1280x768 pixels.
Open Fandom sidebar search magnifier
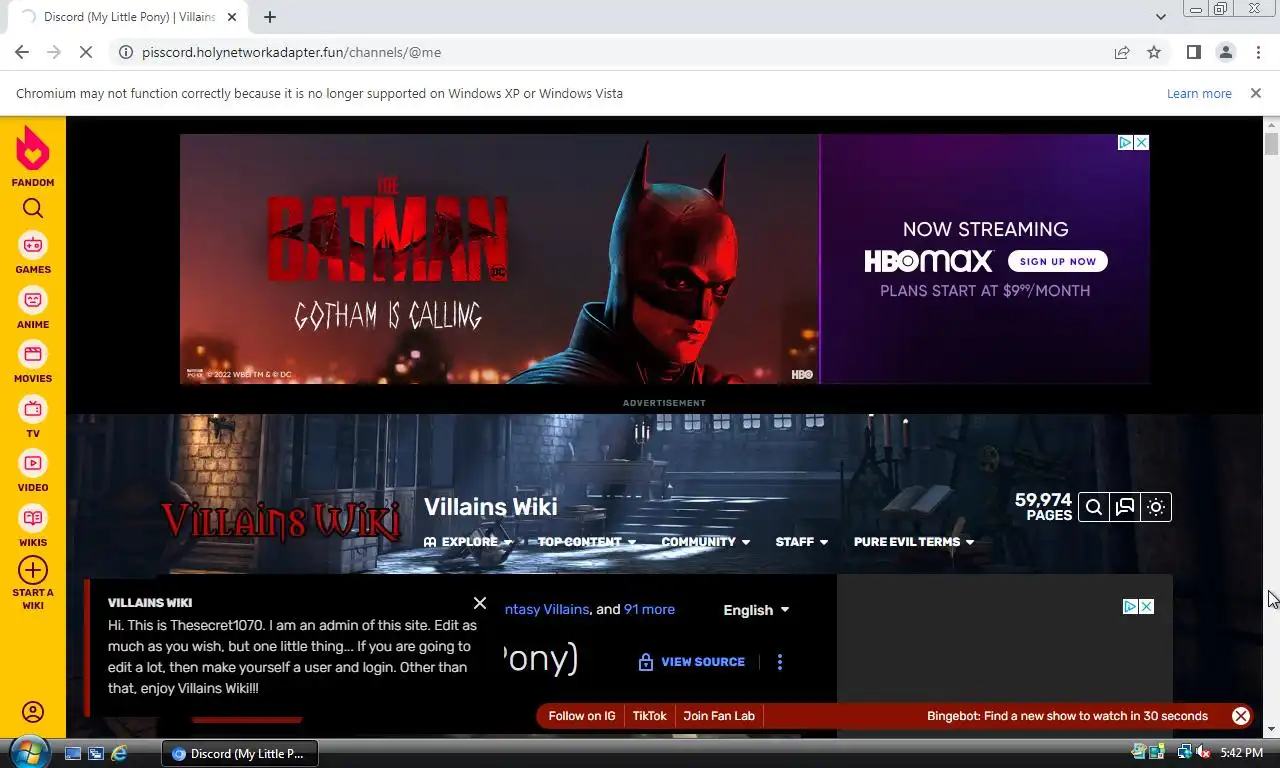(x=33, y=208)
